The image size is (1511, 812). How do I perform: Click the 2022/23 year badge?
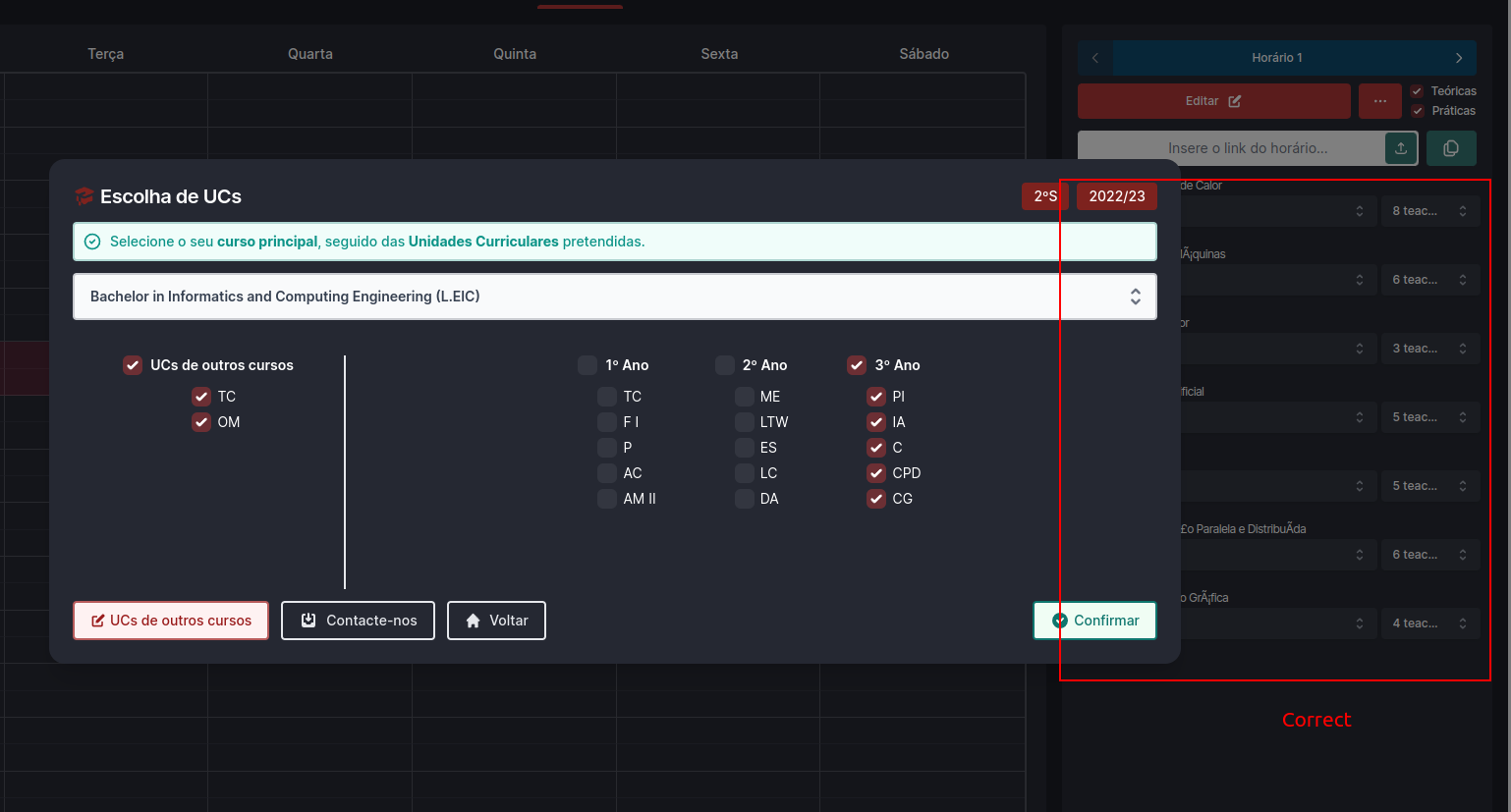tap(1117, 196)
